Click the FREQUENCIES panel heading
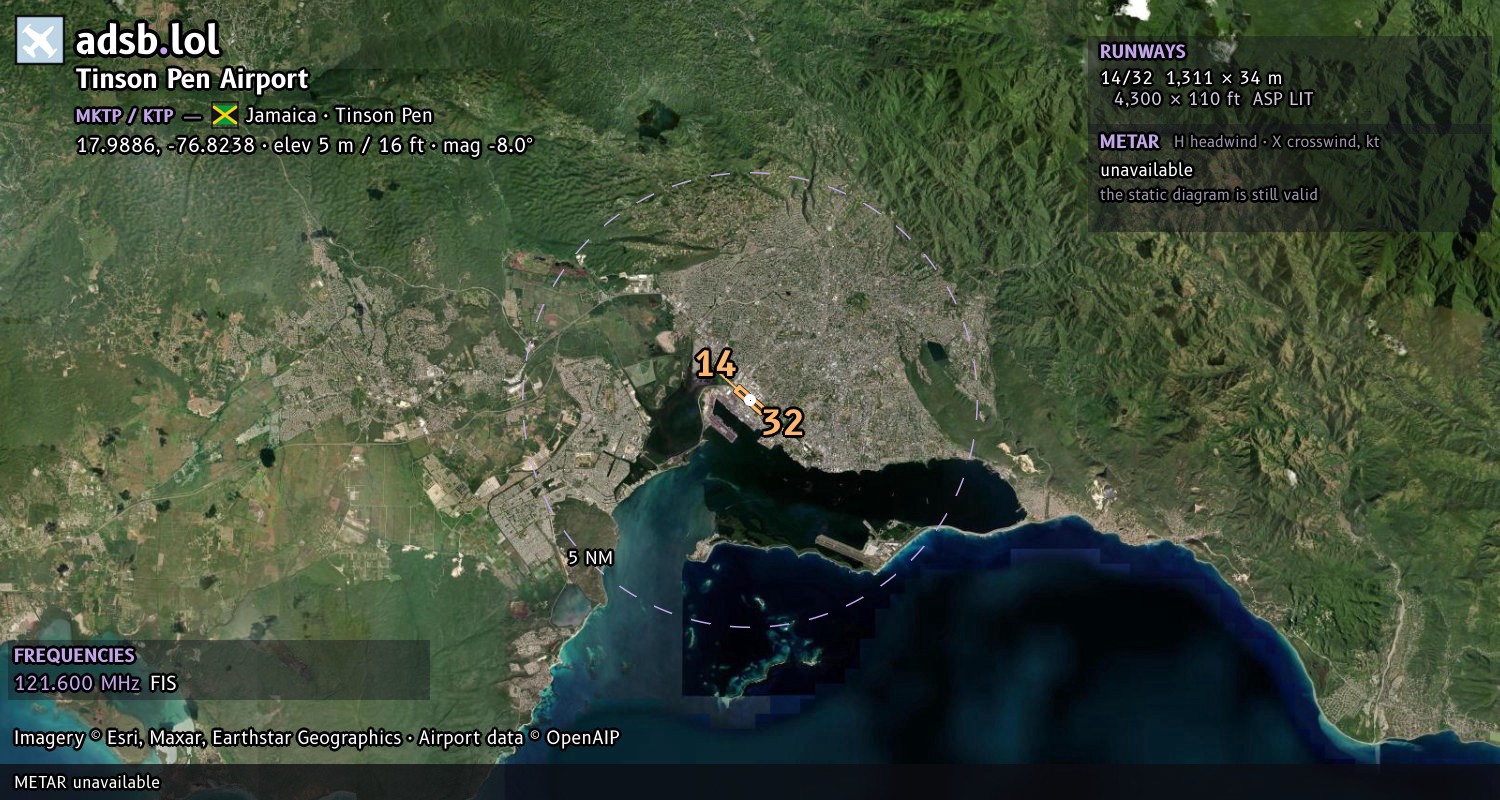 coord(74,656)
